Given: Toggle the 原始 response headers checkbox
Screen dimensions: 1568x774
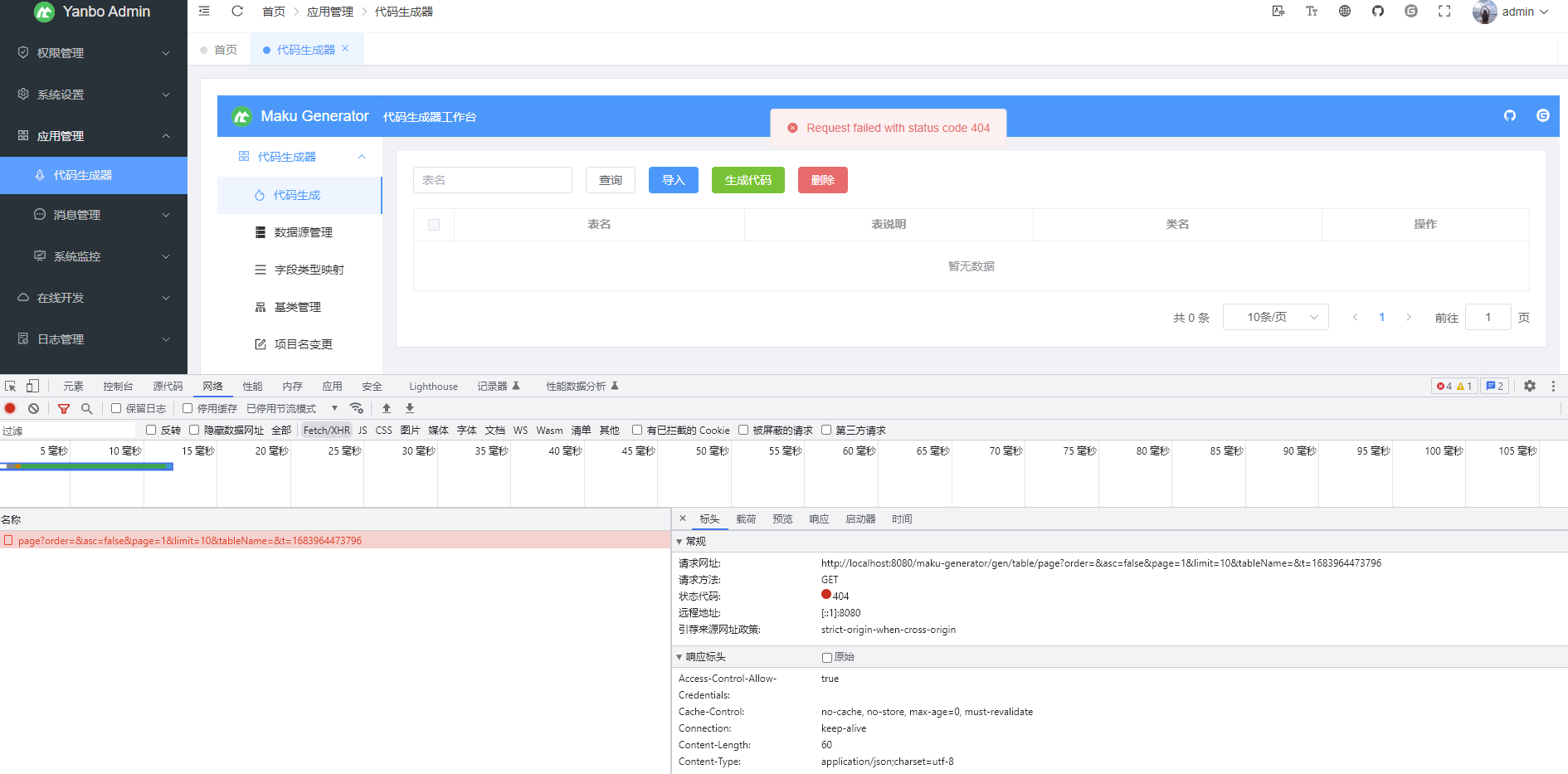Looking at the screenshot, I should point(827,657).
